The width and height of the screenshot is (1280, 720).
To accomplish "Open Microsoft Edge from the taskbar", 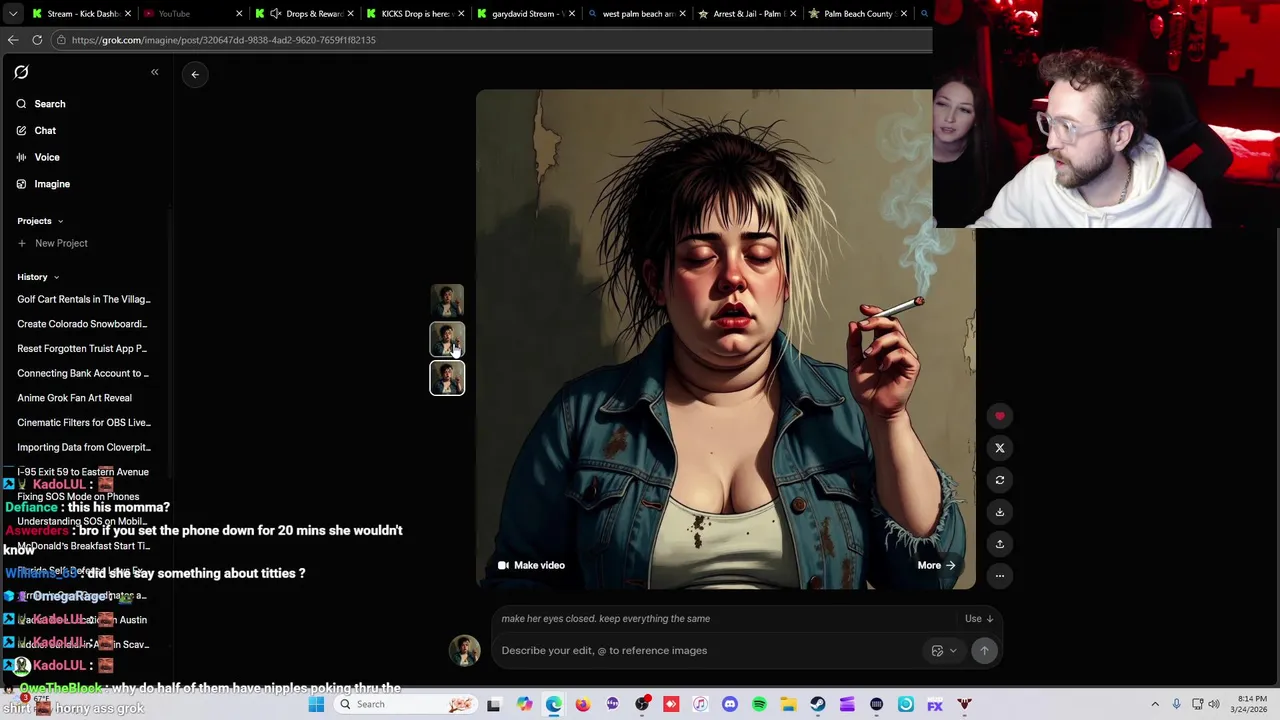I will (x=554, y=705).
